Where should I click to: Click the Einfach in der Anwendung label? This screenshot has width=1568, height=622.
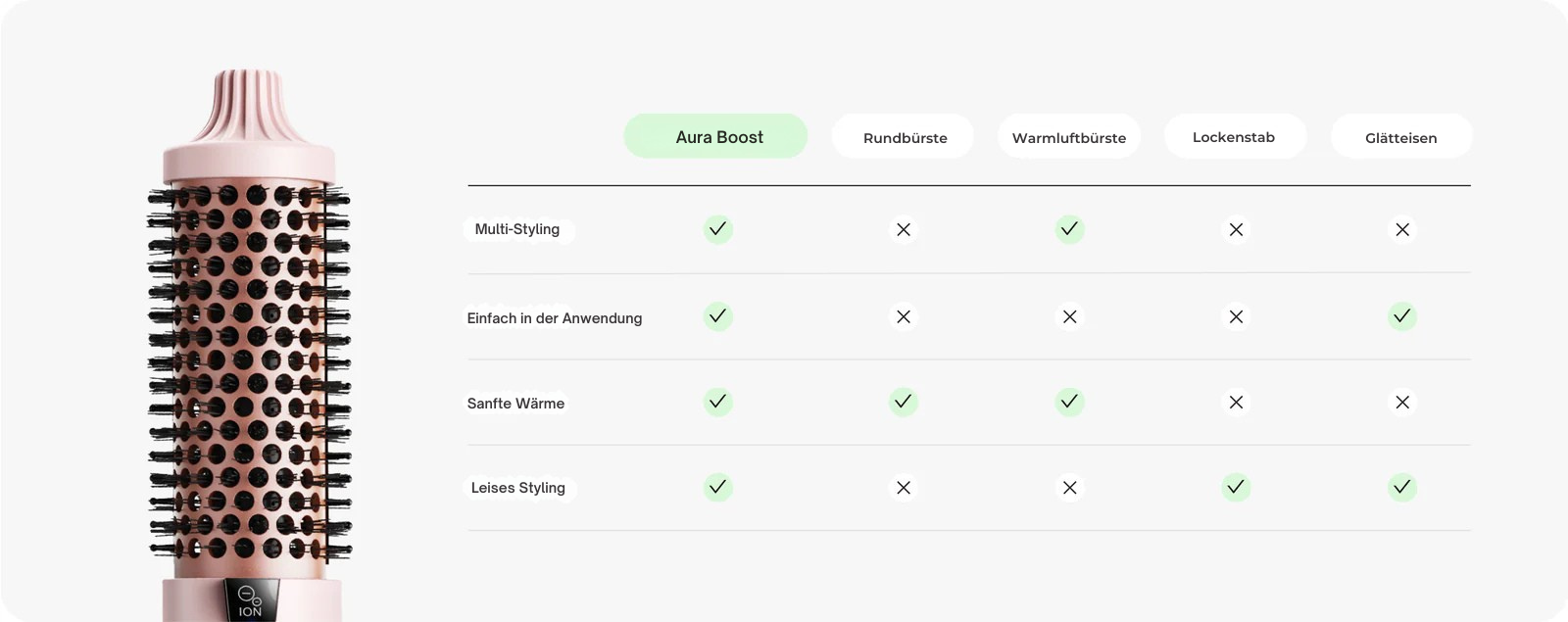pos(555,318)
